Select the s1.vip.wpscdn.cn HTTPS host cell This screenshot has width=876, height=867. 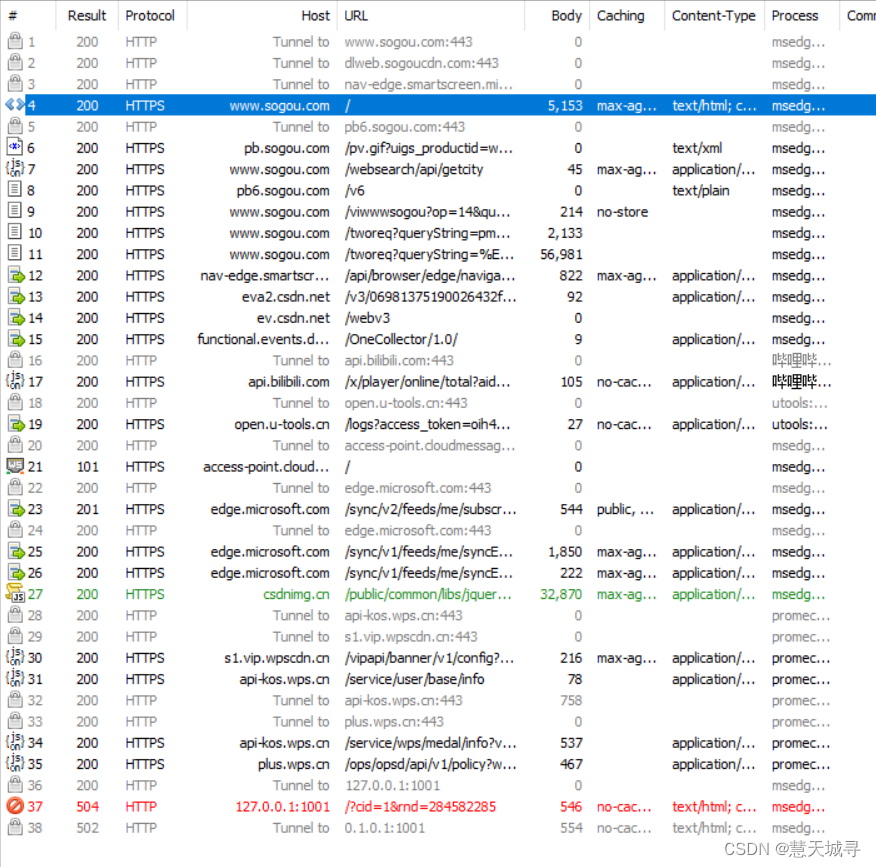[277, 658]
